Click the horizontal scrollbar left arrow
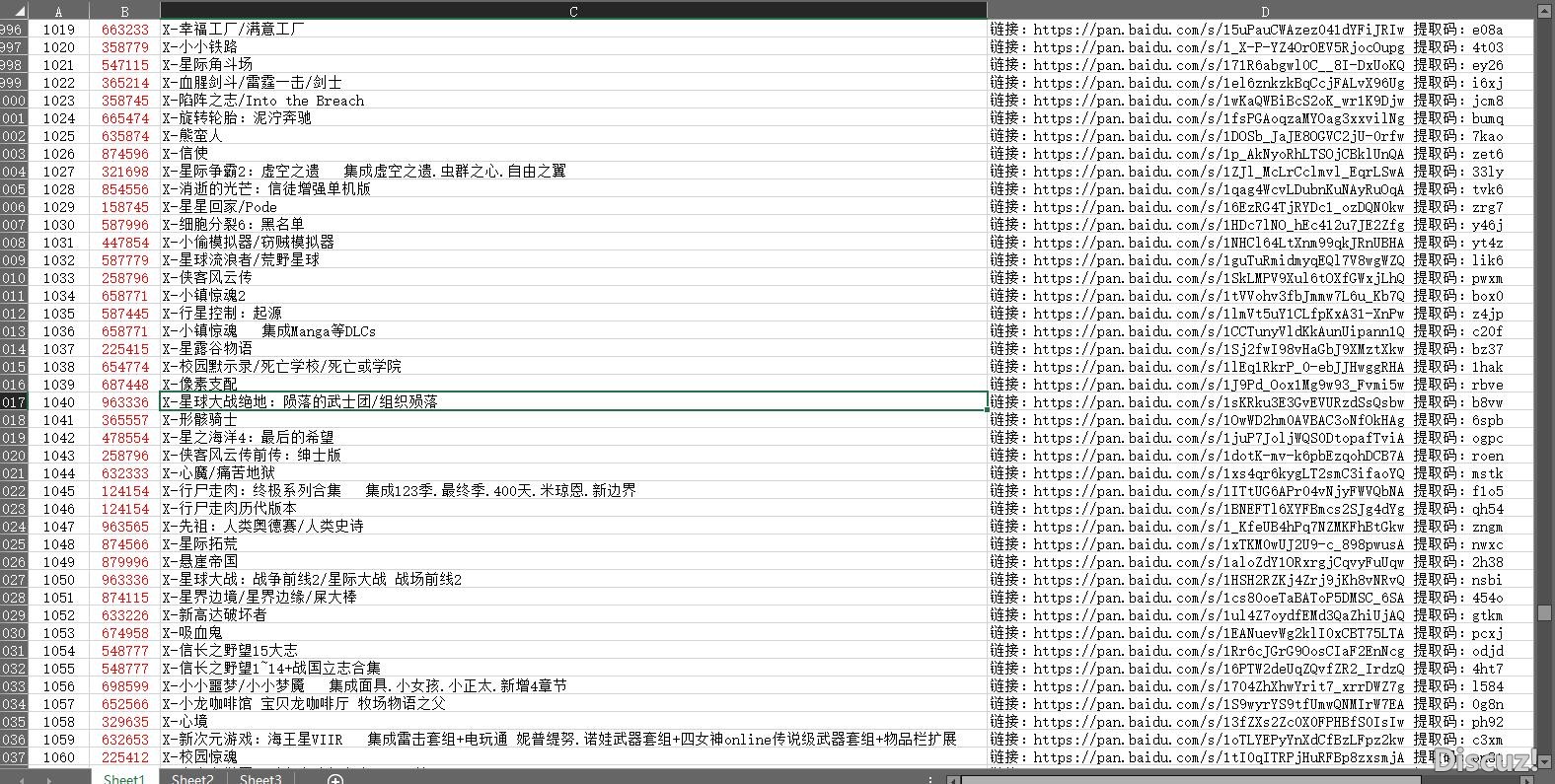The image size is (1555, 784). (953, 779)
